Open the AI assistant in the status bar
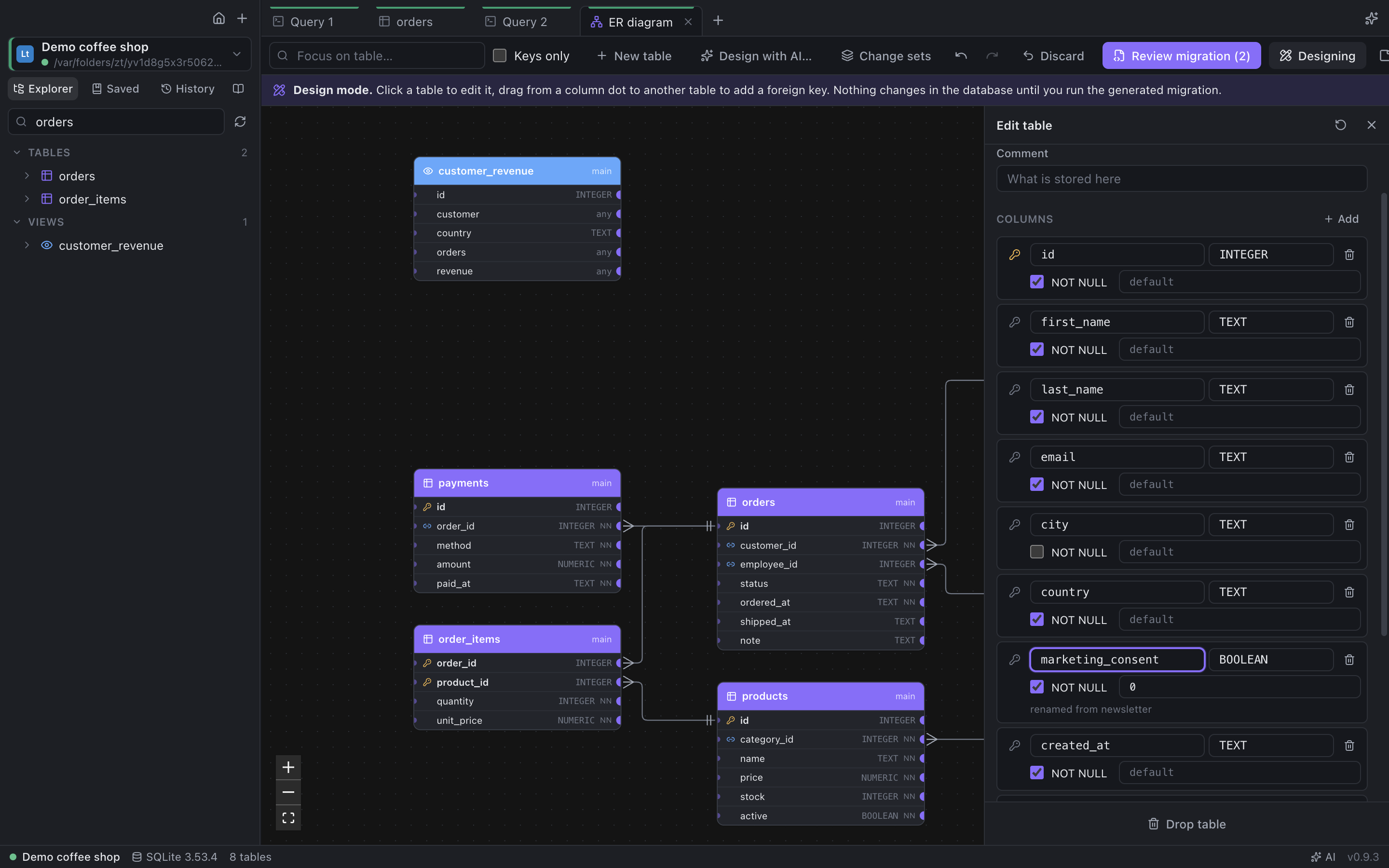Viewport: 1389px width, 868px height. click(1323, 856)
